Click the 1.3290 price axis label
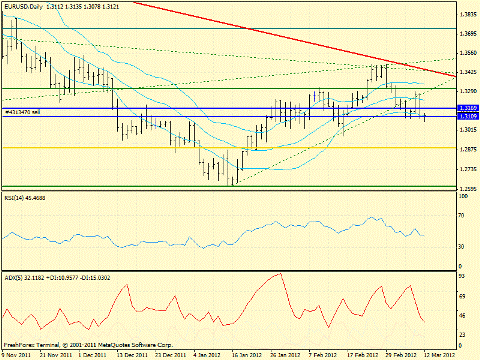This screenshot has height=360, width=480. [x=468, y=91]
